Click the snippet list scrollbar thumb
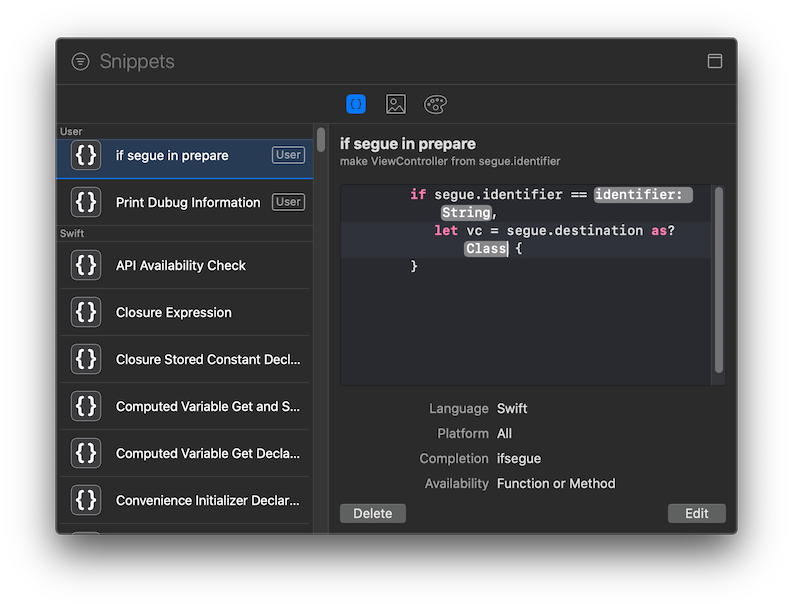This screenshot has height=608, width=793. 321,140
